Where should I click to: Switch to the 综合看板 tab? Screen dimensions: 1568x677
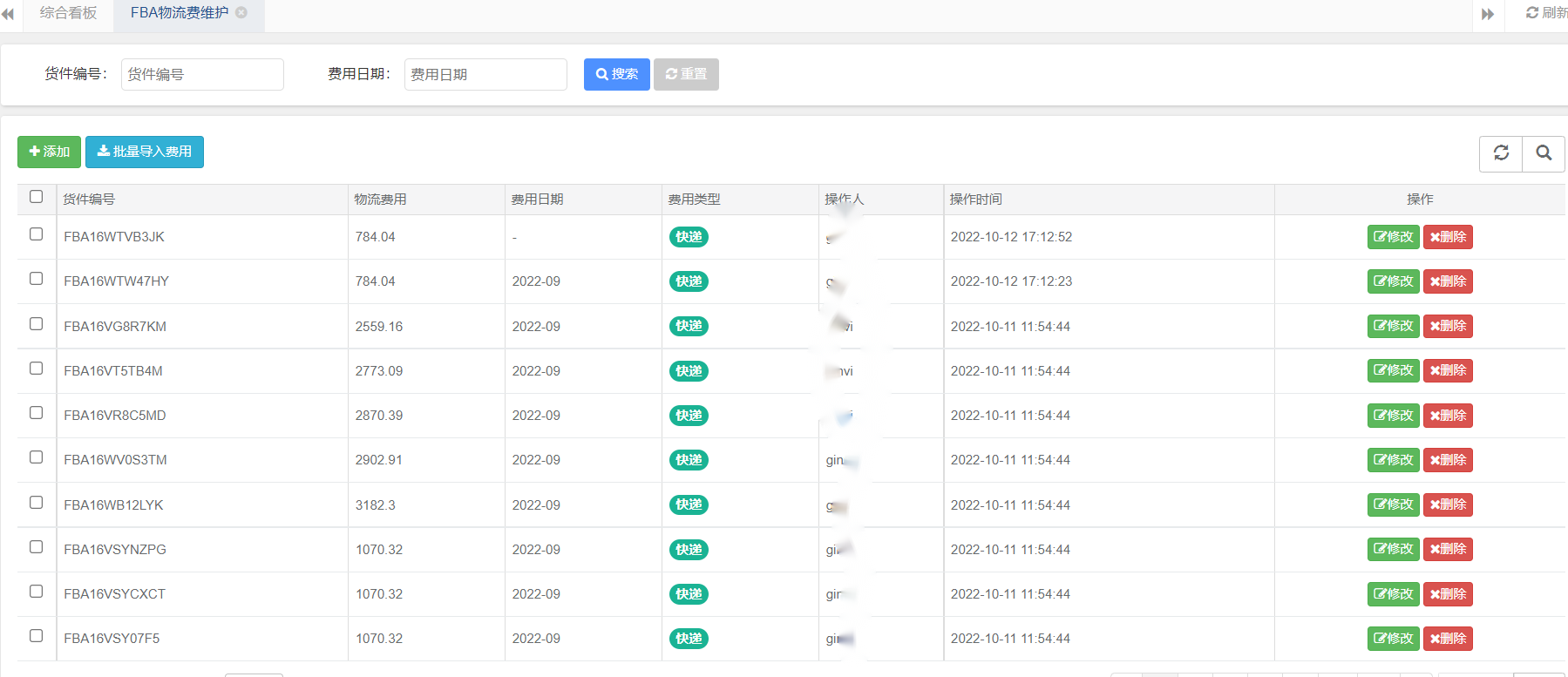tap(68, 13)
